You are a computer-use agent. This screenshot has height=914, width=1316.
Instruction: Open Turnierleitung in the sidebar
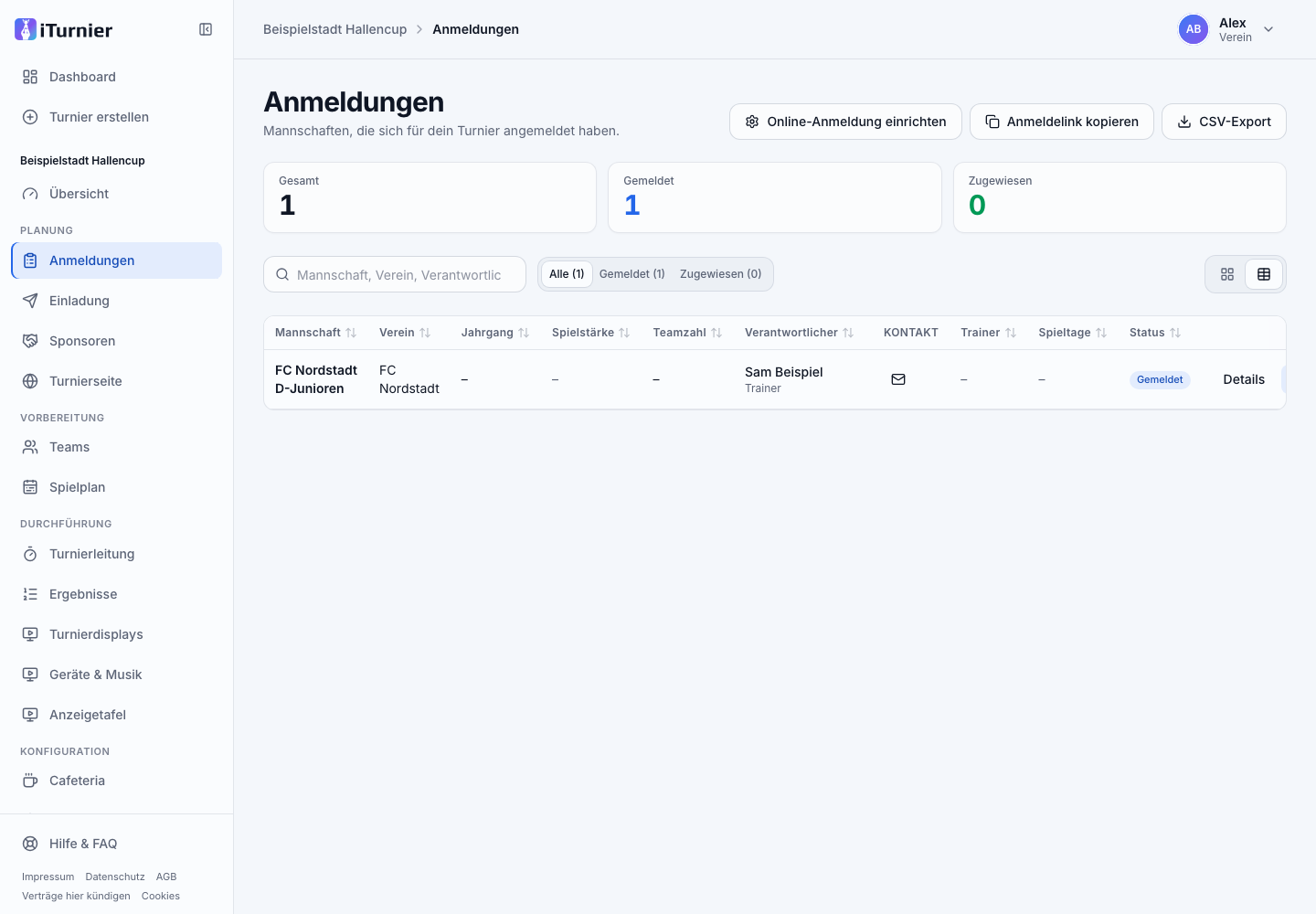(117, 554)
